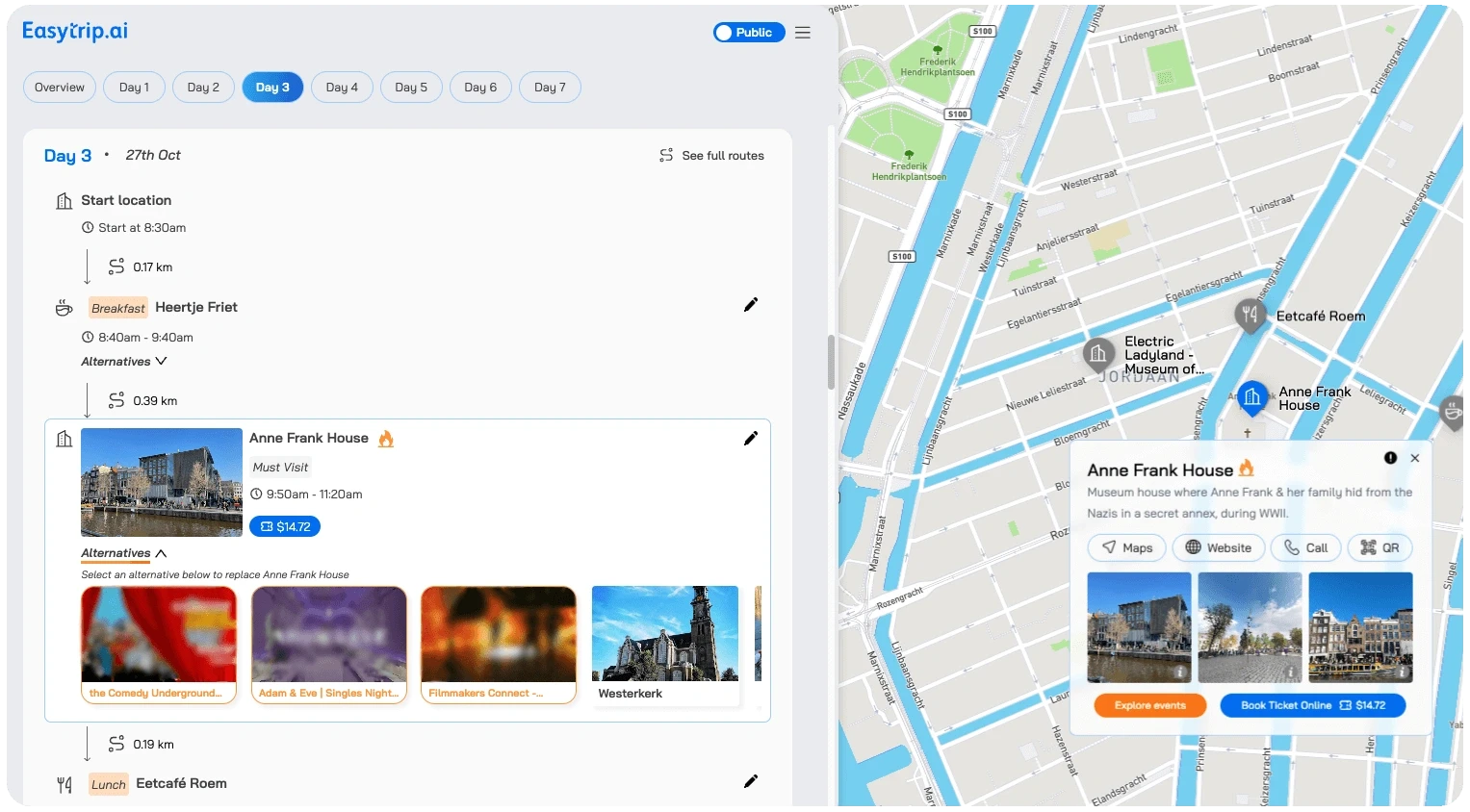Click the itinerary panel vertical scrollbar
The height and width of the screenshot is (812, 1470).
tap(832, 362)
